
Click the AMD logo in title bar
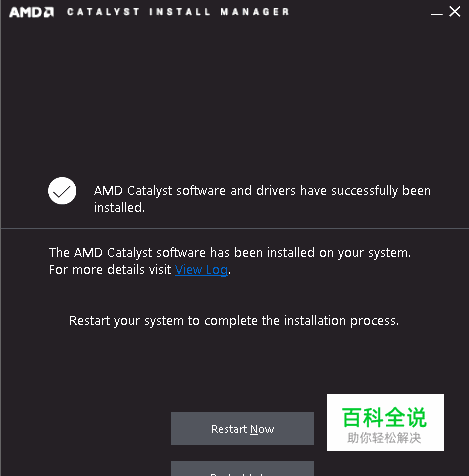(31, 12)
